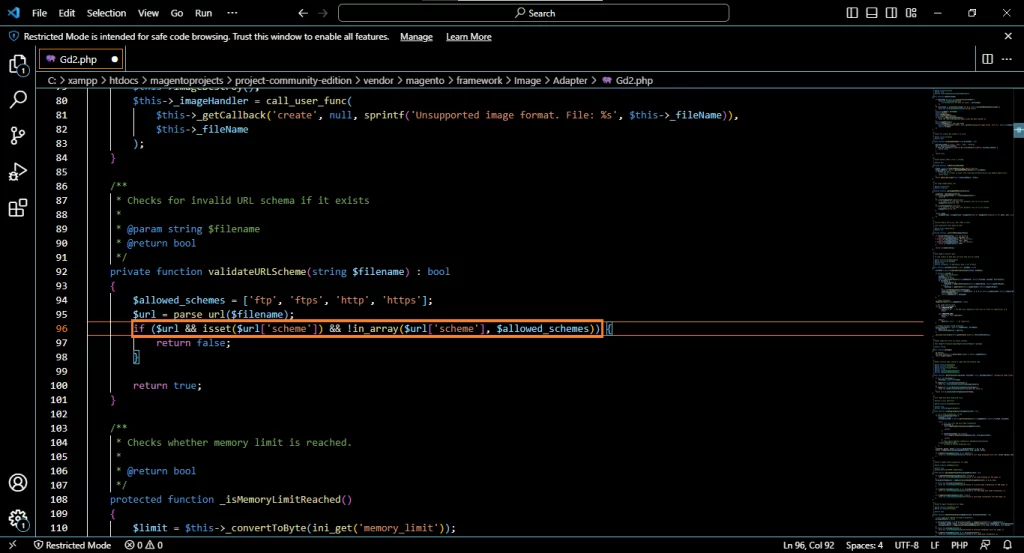
Task: Toggle the bottom panel layout icon
Action: pos(872,13)
